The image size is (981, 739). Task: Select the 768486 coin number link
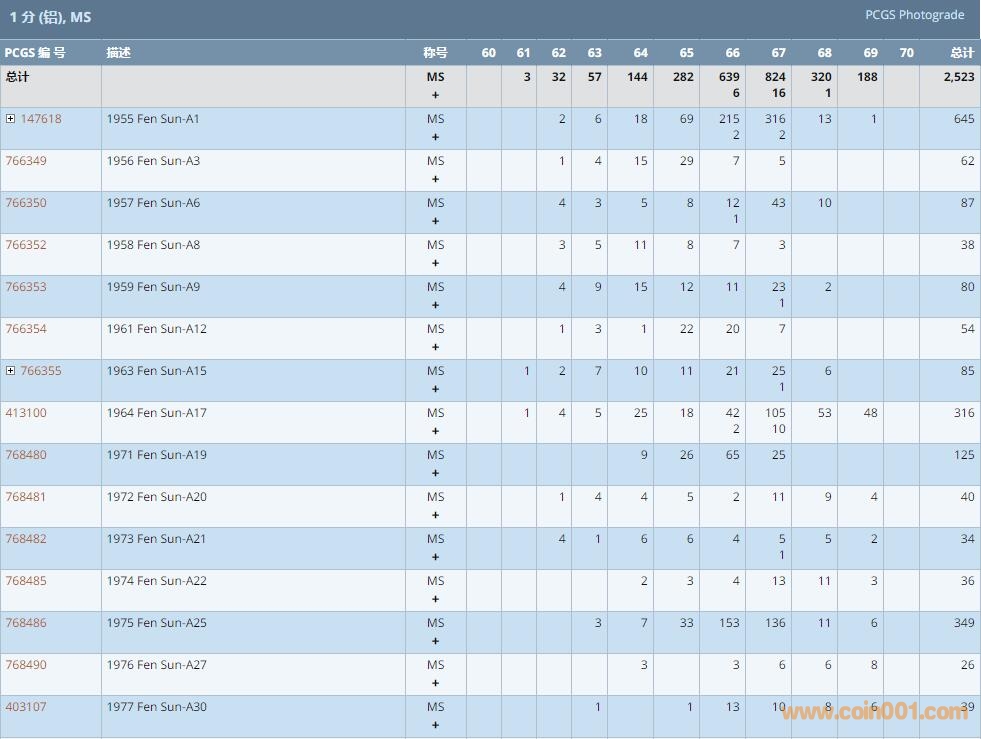(26, 623)
